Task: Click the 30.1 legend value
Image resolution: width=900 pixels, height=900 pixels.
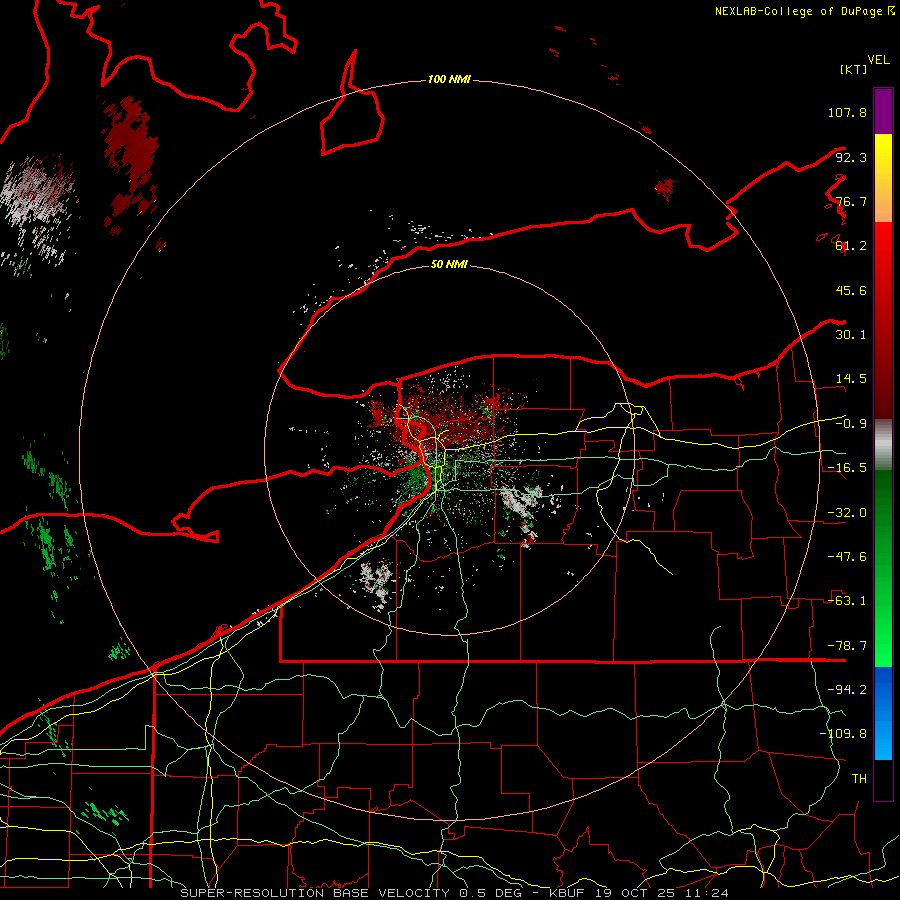Action: pyautogui.click(x=851, y=335)
